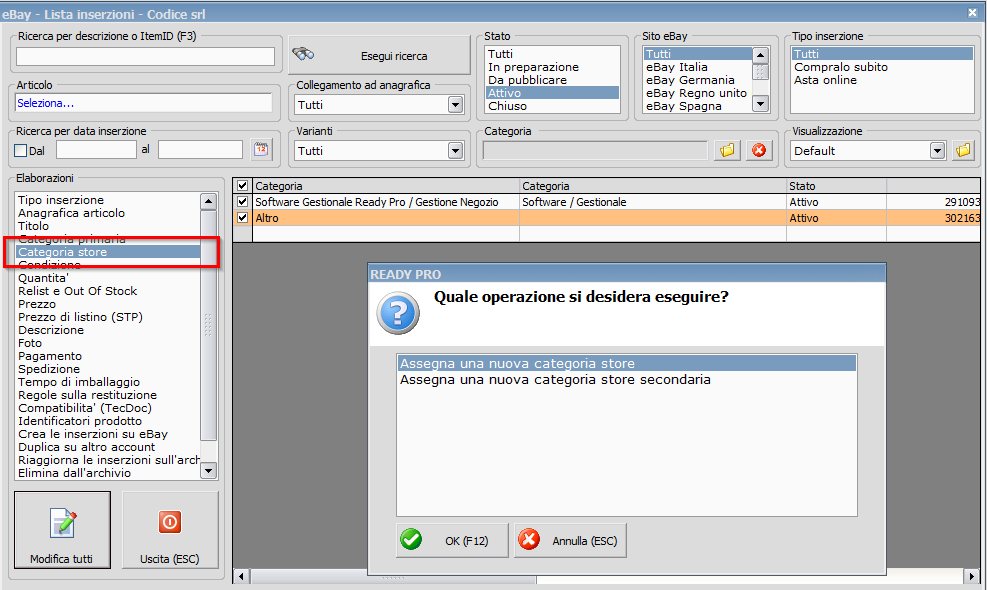Toggle the Dal date checkbox
The width and height of the screenshot is (987, 590).
coord(21,151)
